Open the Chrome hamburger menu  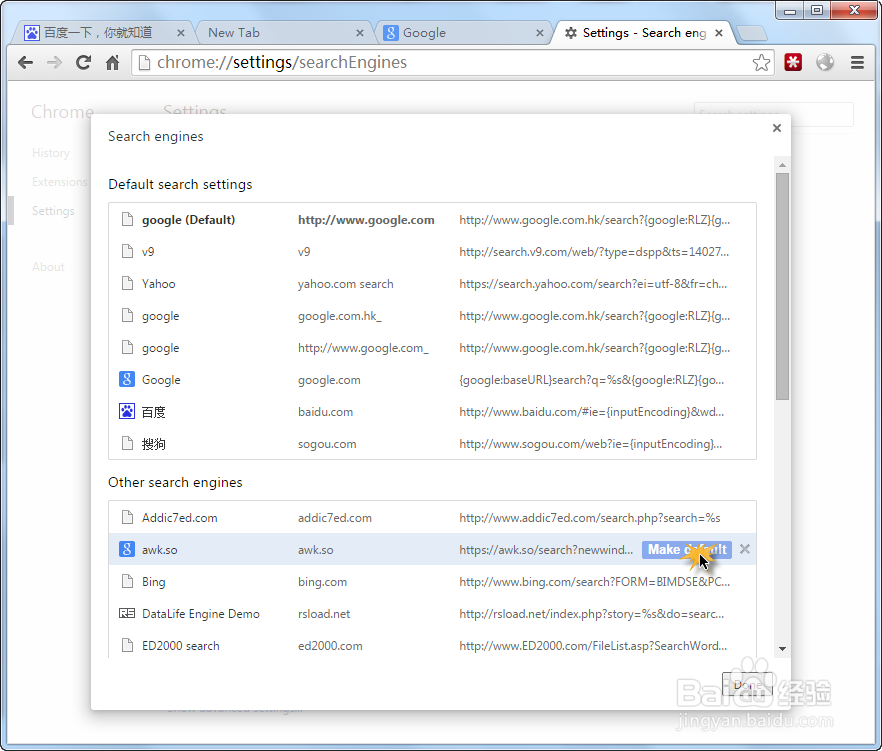857,62
